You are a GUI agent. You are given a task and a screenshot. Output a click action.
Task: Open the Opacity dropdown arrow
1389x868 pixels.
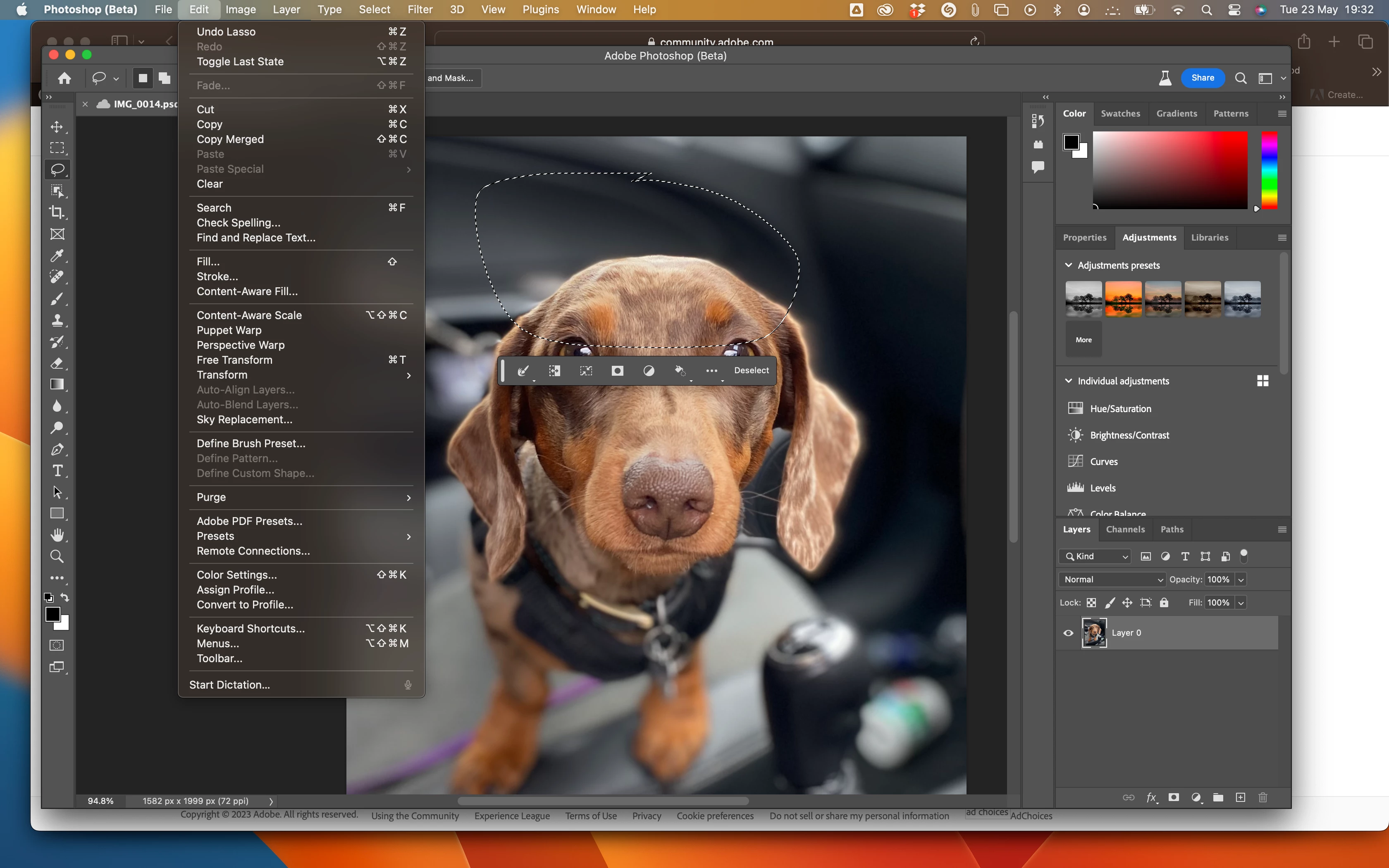(1241, 579)
